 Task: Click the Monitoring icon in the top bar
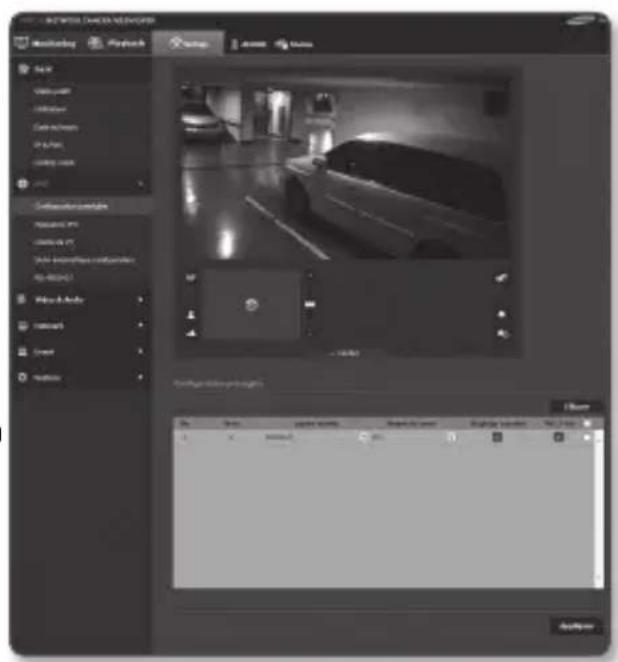click(x=24, y=44)
